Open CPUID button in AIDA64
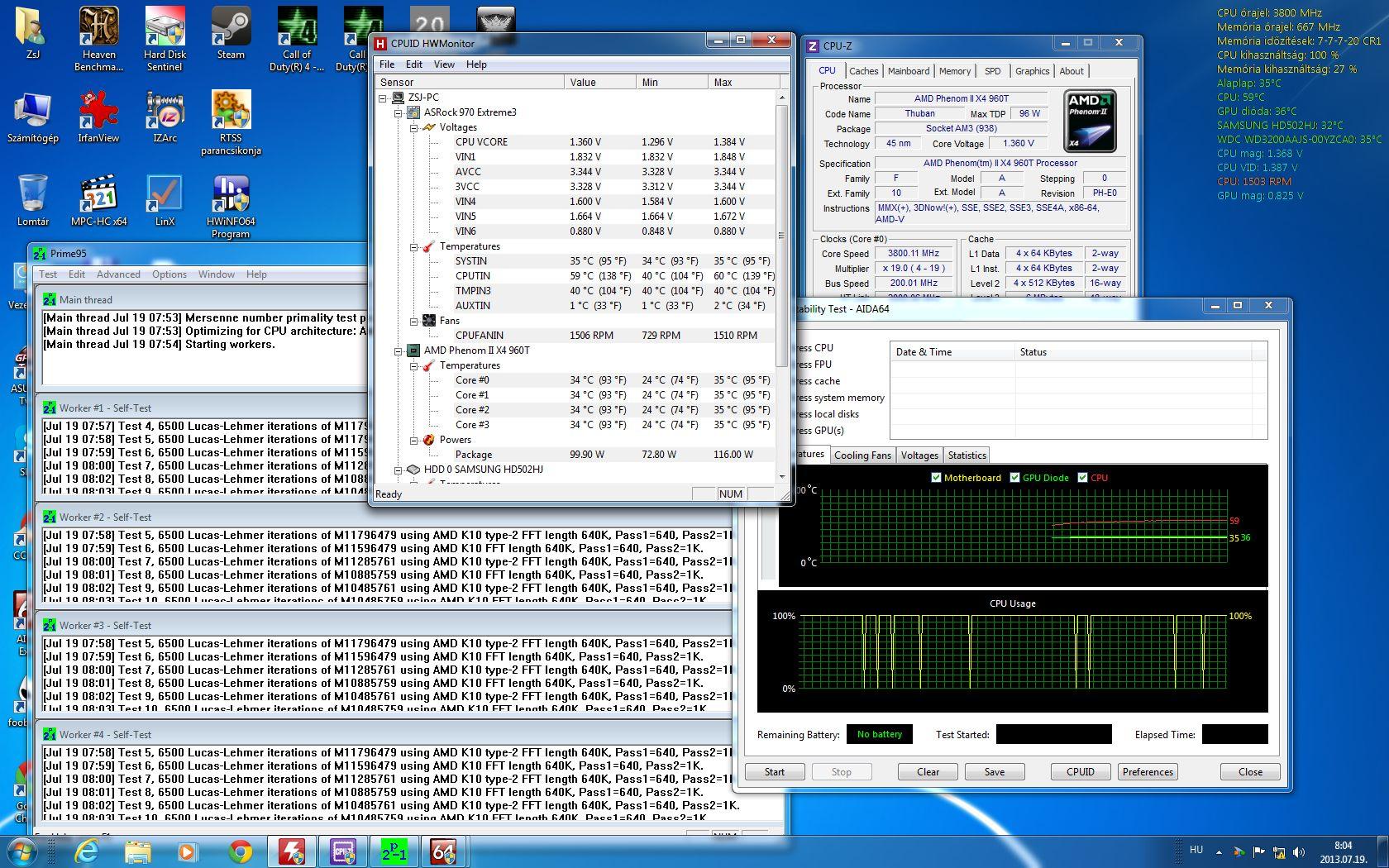The width and height of the screenshot is (1389, 868). pos(1081,771)
